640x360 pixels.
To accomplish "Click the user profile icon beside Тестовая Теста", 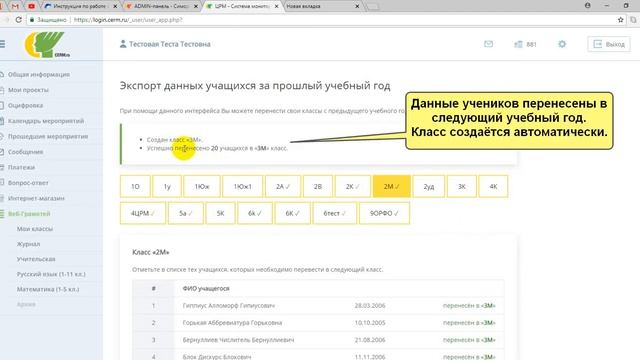I will tap(122, 44).
